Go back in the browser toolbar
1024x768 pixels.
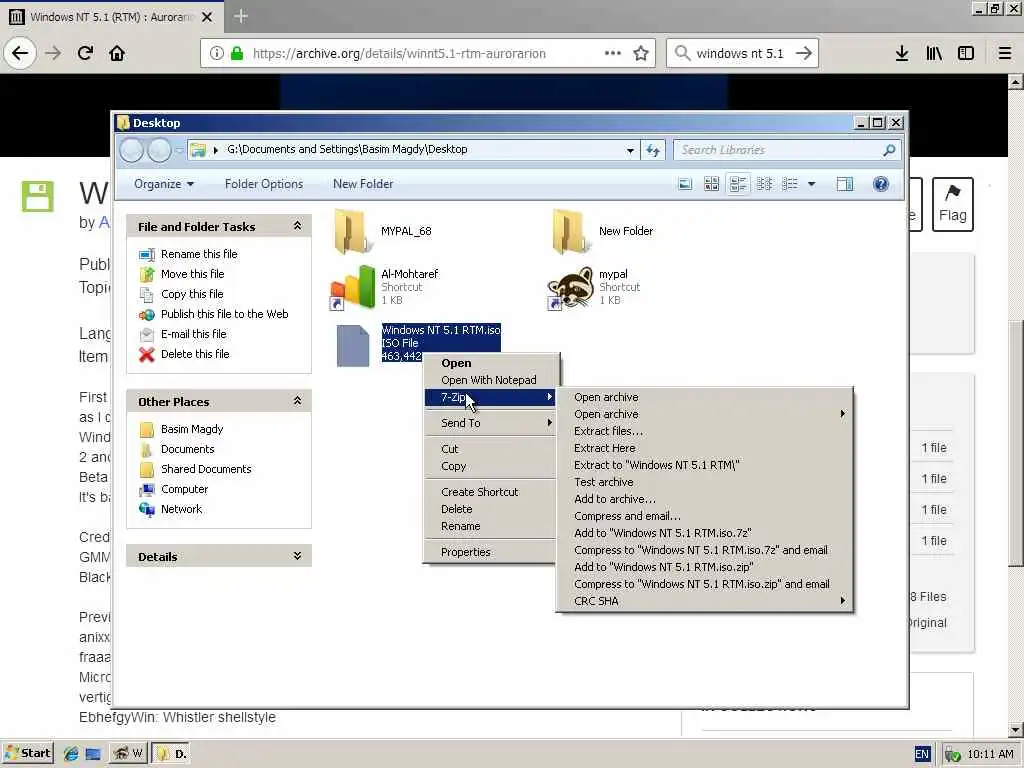tap(20, 53)
